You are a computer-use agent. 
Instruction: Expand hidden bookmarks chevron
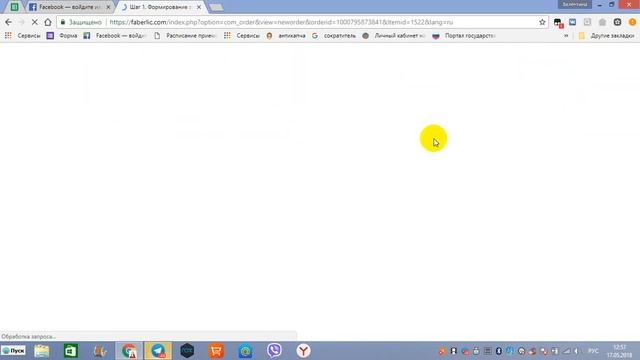[566, 36]
